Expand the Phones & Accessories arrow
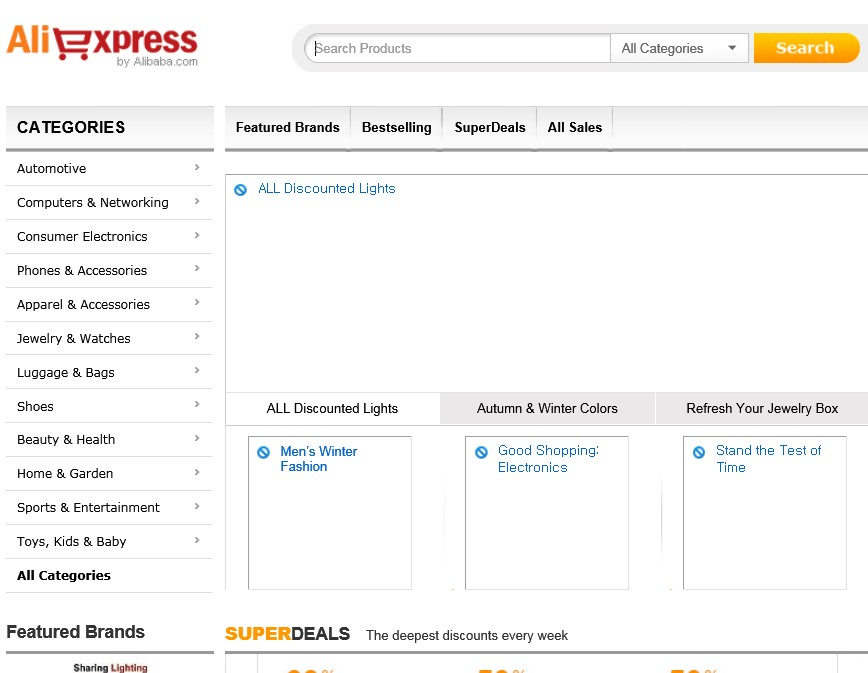This screenshot has height=673, width=868. point(197,268)
